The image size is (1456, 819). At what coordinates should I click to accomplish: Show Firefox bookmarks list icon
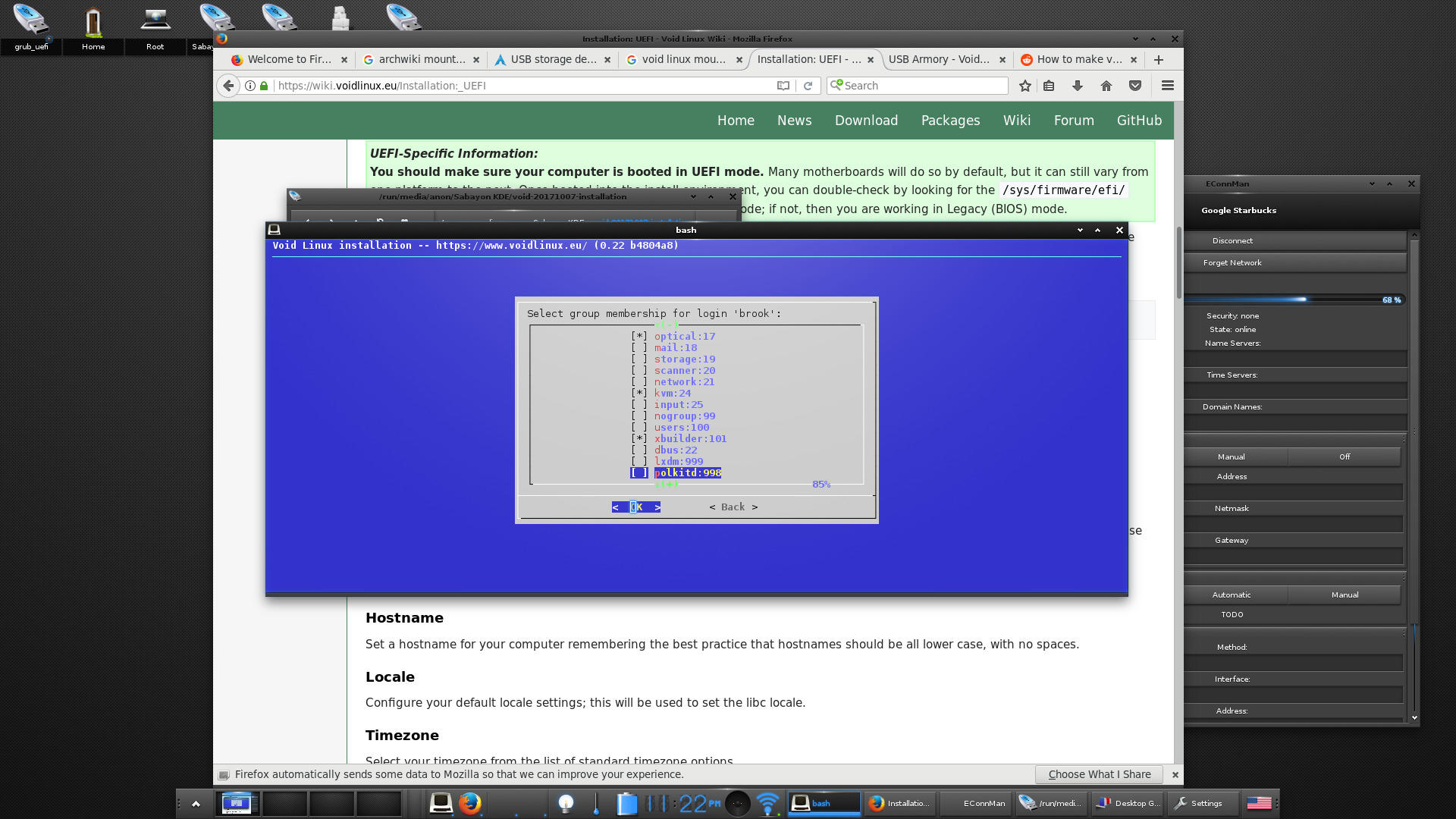[x=1049, y=86]
